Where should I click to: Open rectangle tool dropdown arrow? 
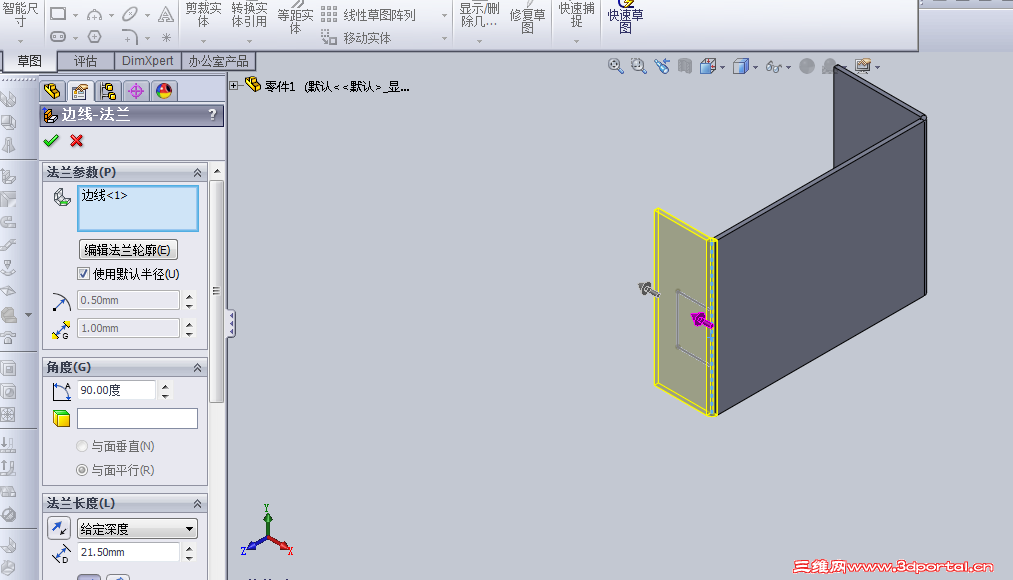[75, 15]
